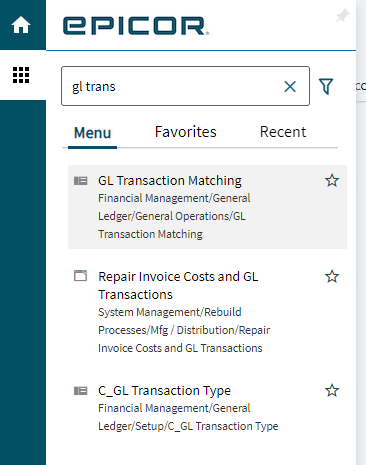The image size is (366, 465).
Task: Pin the menu panel with pushpin icon
Action: click(342, 15)
